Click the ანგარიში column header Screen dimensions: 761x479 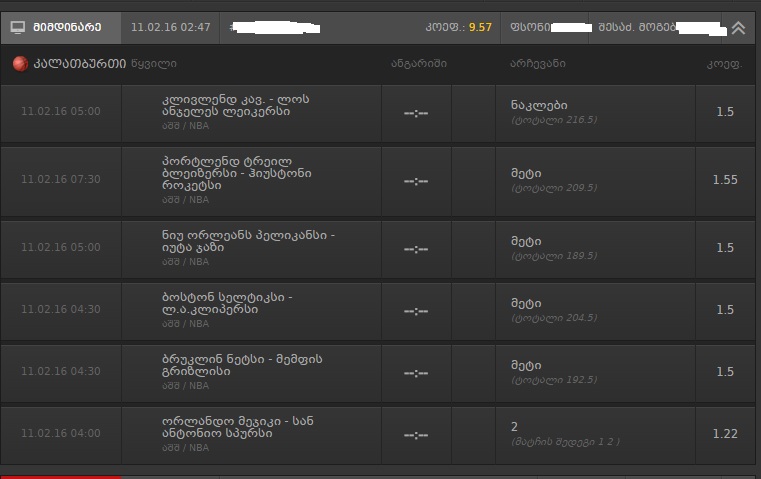419,64
